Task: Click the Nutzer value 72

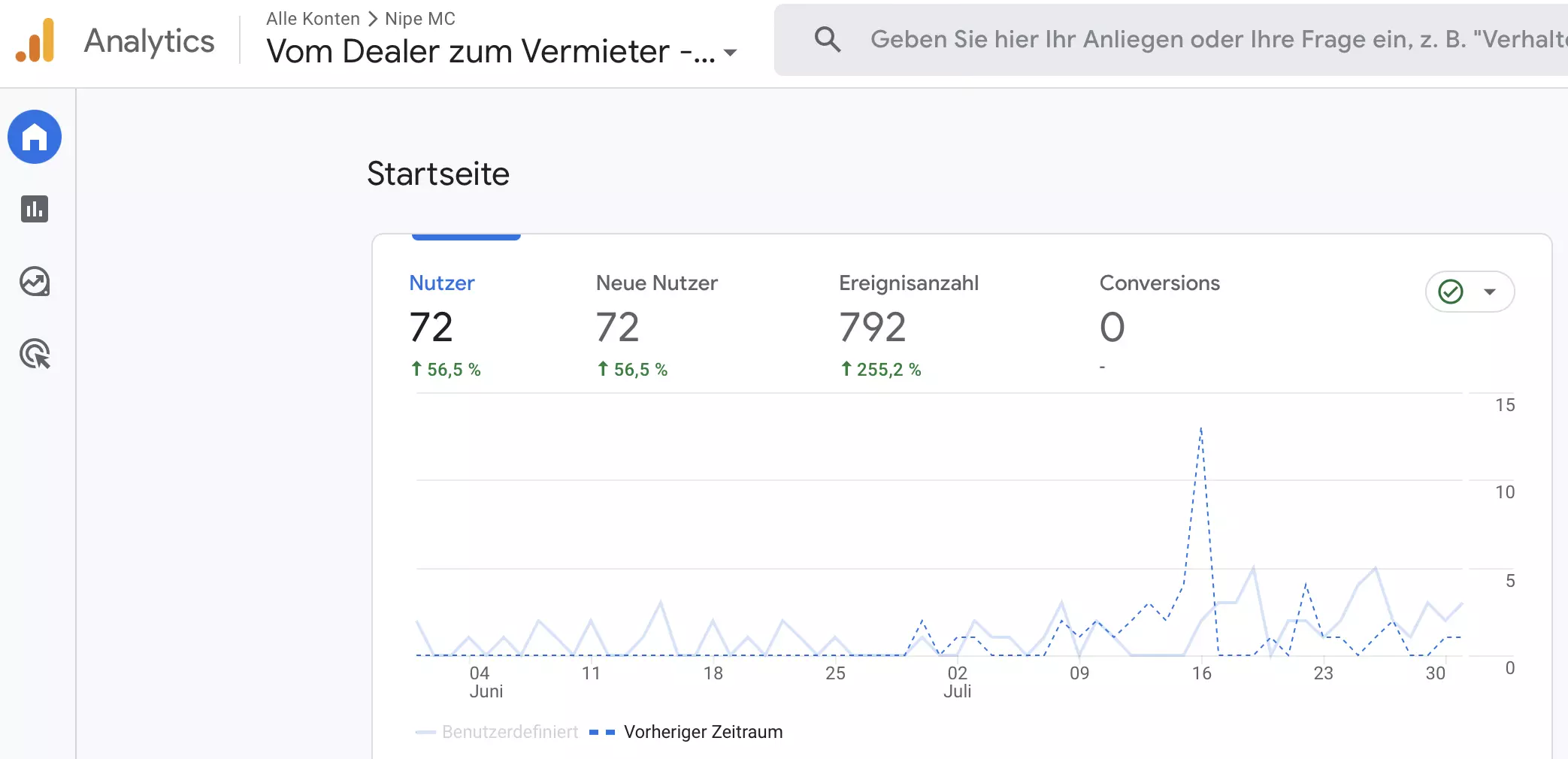Action: point(431,327)
